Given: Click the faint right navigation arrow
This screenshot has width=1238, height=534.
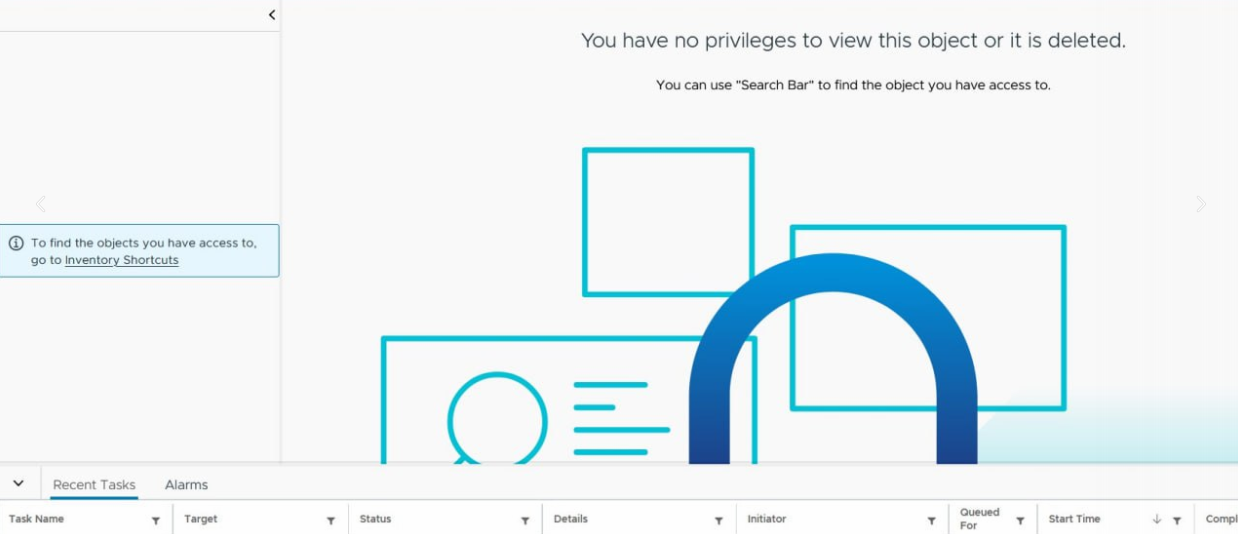Looking at the screenshot, I should [x=1201, y=204].
